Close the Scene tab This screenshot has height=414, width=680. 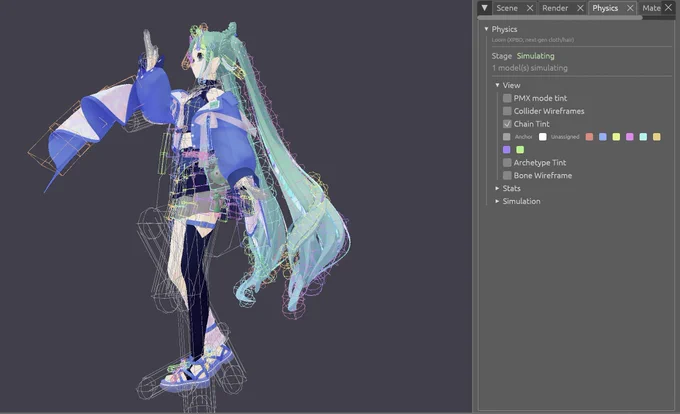pos(530,8)
